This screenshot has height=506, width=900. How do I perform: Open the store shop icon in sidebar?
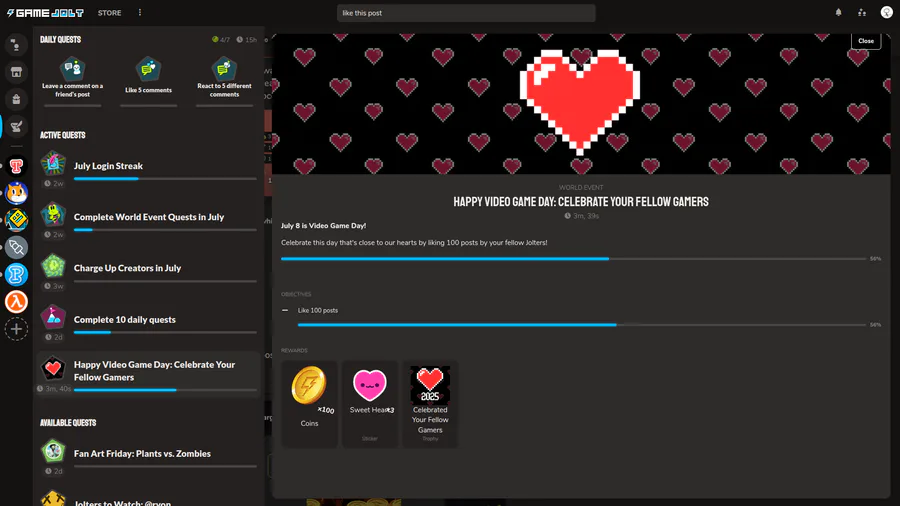click(16, 72)
